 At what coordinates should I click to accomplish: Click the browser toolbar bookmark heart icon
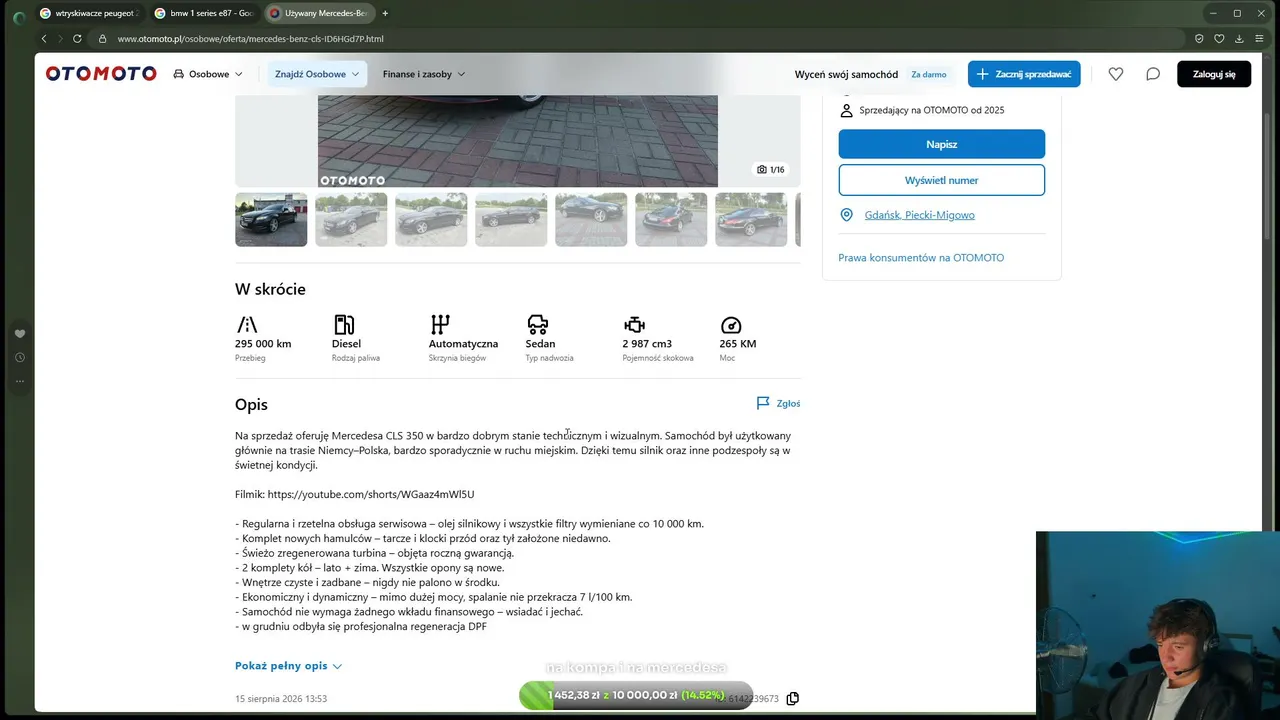[x=1219, y=39]
